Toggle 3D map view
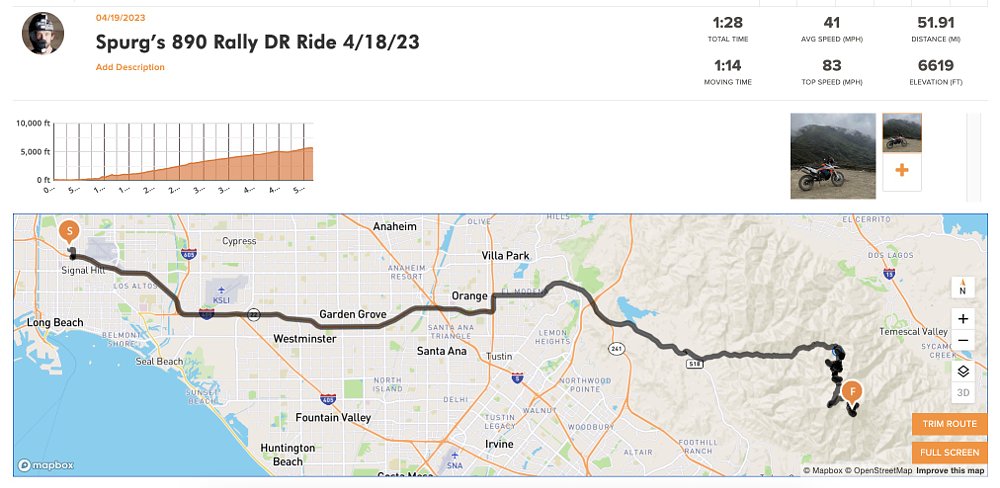Viewport: 1000px width, 488px height. click(x=962, y=393)
